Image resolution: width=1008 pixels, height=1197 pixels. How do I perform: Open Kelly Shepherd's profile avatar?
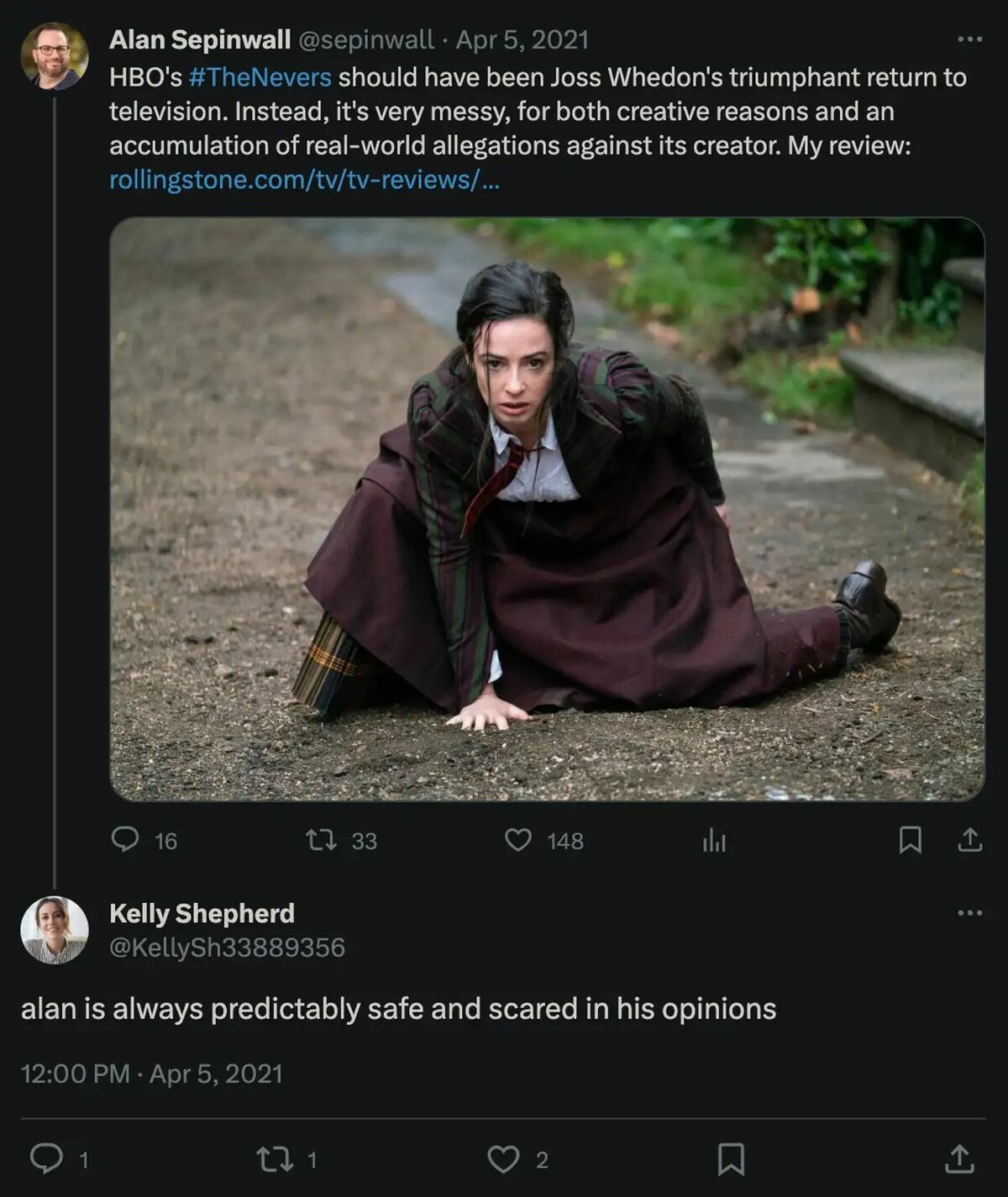pyautogui.click(x=54, y=930)
